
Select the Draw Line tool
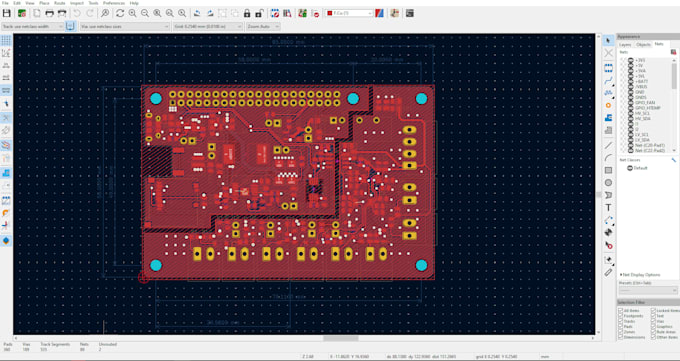click(608, 145)
